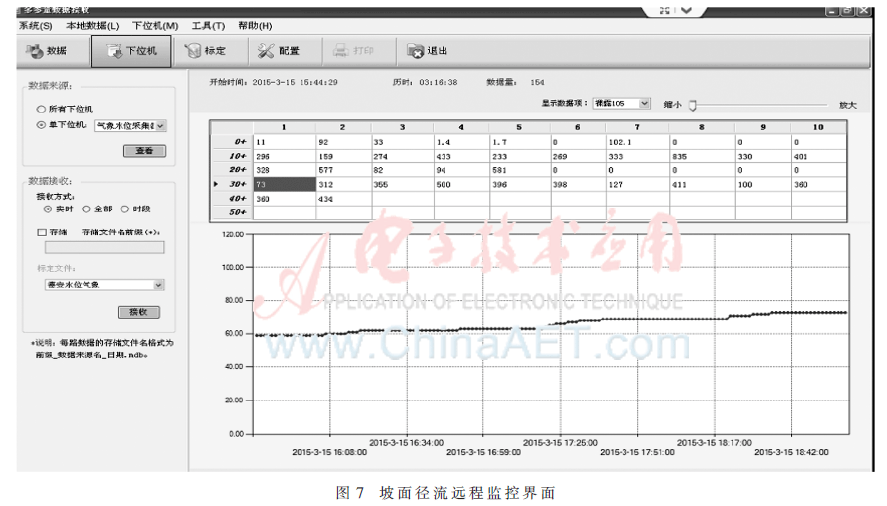
Task: Select table cell 1.4
Action: [x=462, y=142]
